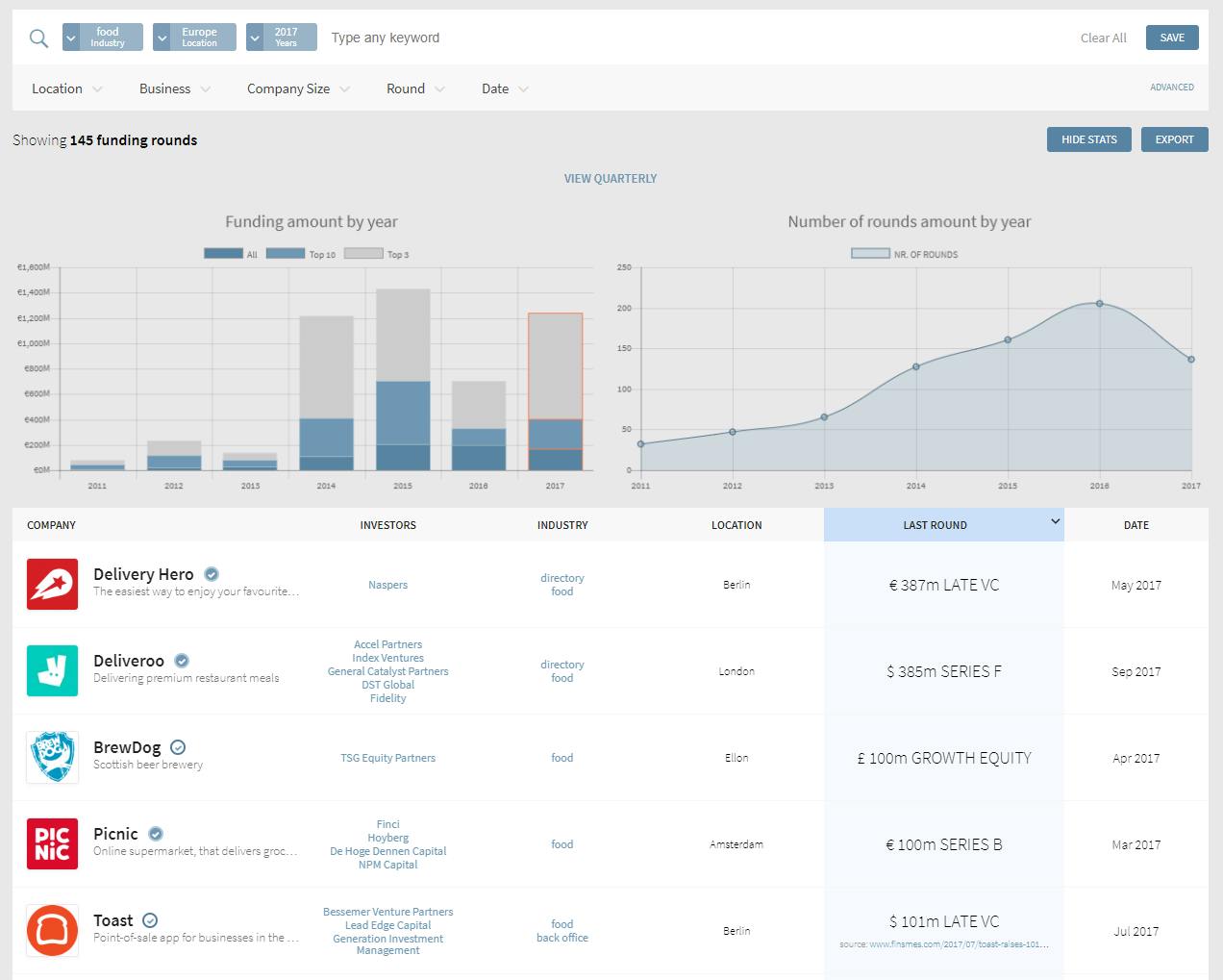Expand the Round filter menu

pyautogui.click(x=415, y=88)
